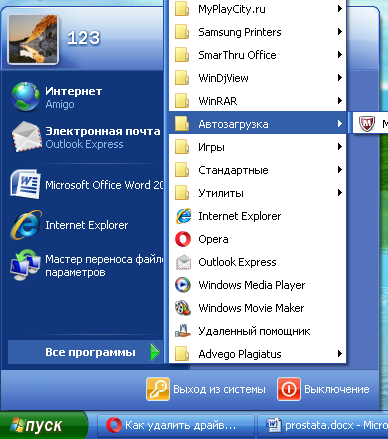Click the Opera icon on taskbar

114,425
